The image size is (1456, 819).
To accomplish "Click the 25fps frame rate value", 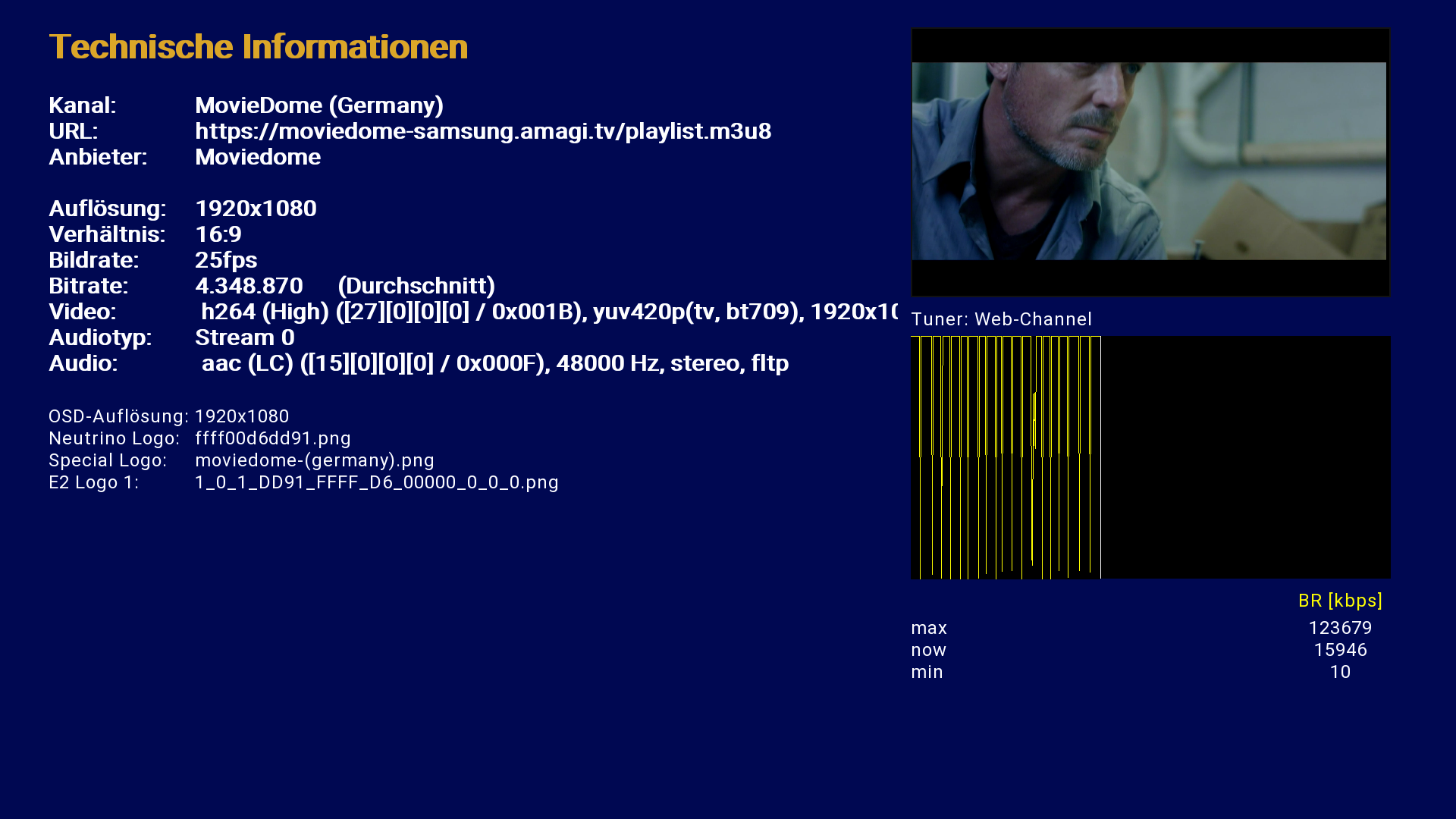I will (x=226, y=260).
